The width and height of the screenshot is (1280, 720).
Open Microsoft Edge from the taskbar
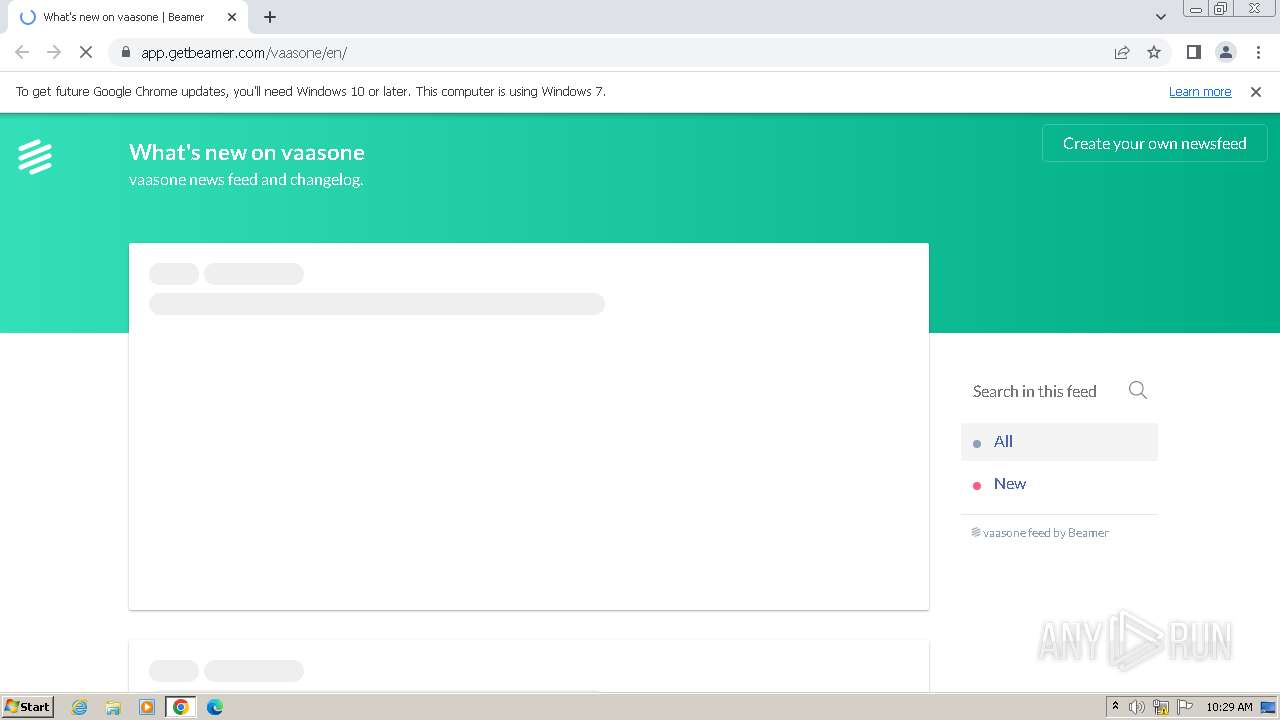coord(214,707)
